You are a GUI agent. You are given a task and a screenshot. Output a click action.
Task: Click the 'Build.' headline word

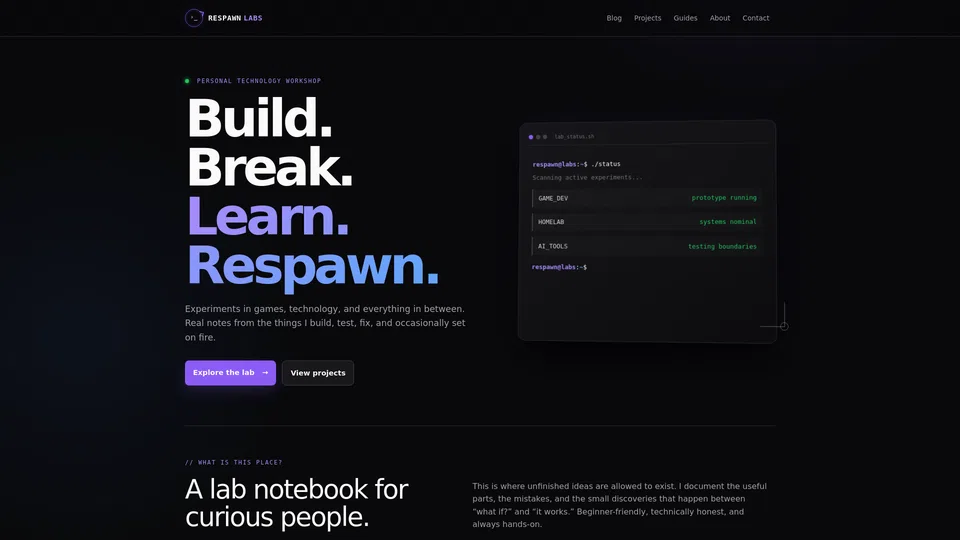coord(260,118)
